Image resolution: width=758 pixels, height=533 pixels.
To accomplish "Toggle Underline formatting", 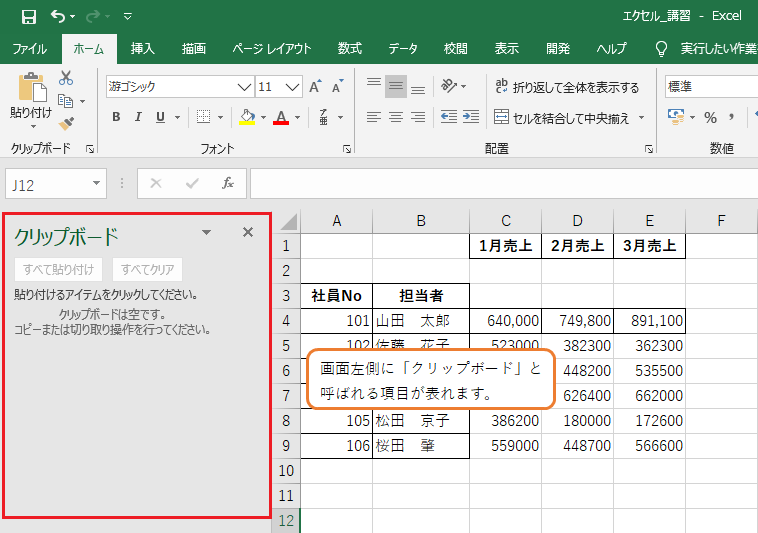I will (160, 117).
